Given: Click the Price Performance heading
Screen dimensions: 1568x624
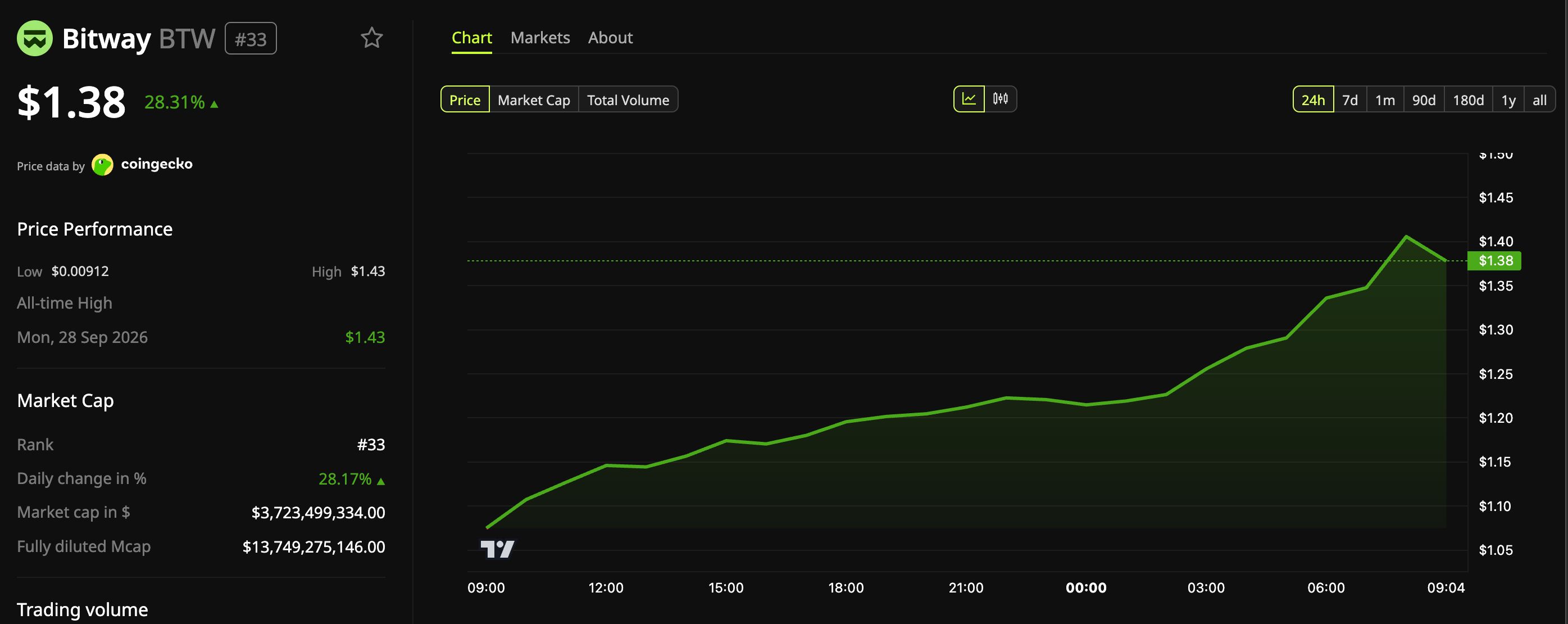Looking at the screenshot, I should click(94, 229).
